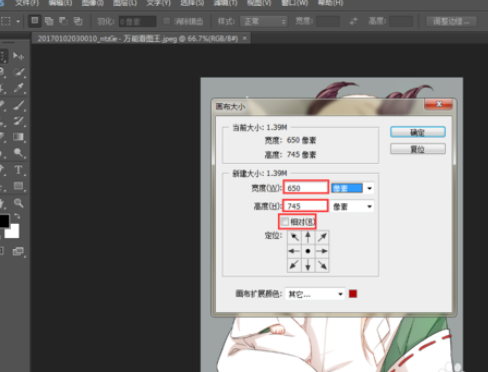Select the Gradient tool

[19, 137]
